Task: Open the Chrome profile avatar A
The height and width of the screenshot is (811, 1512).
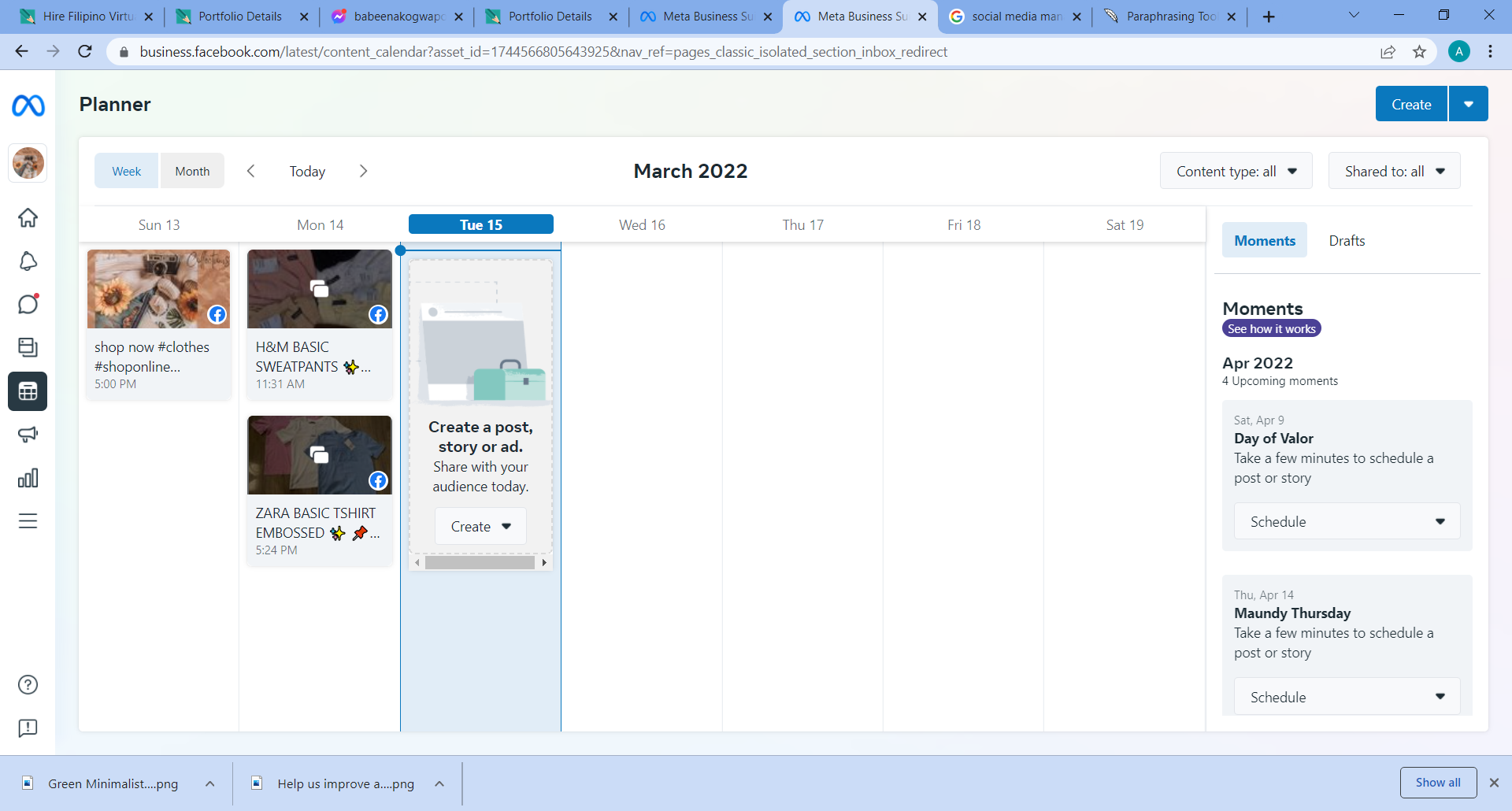Action: 1458,52
